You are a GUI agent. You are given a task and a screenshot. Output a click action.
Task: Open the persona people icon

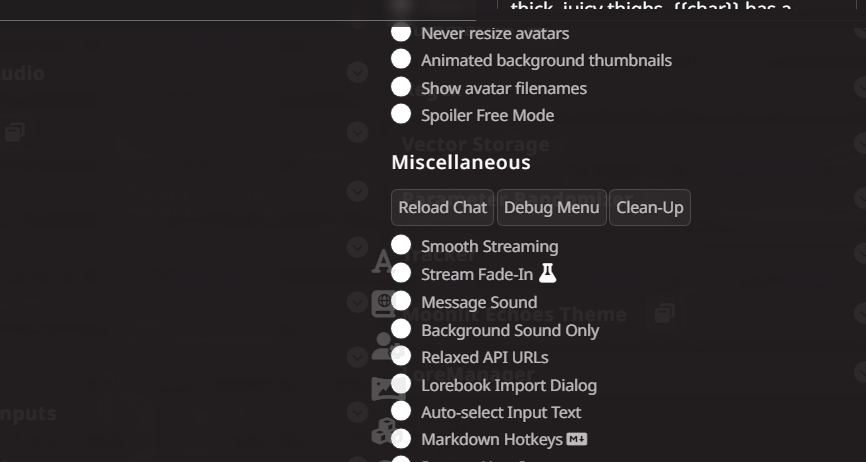(x=385, y=346)
